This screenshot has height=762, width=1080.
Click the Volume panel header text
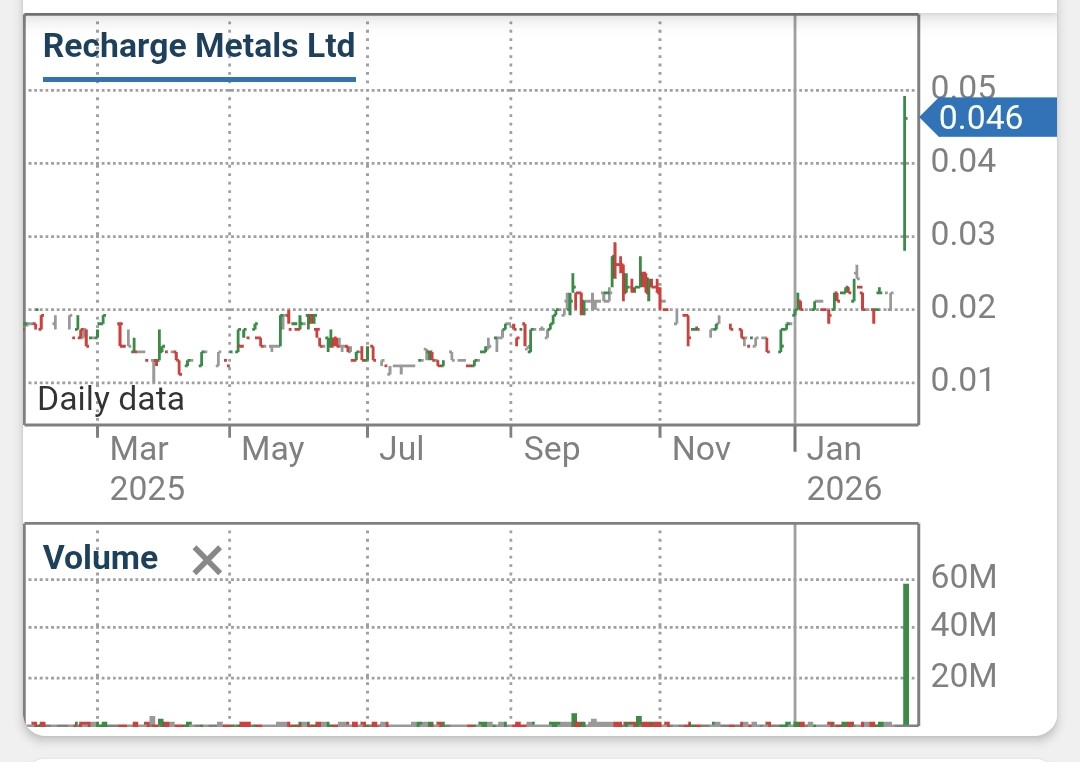click(100, 558)
